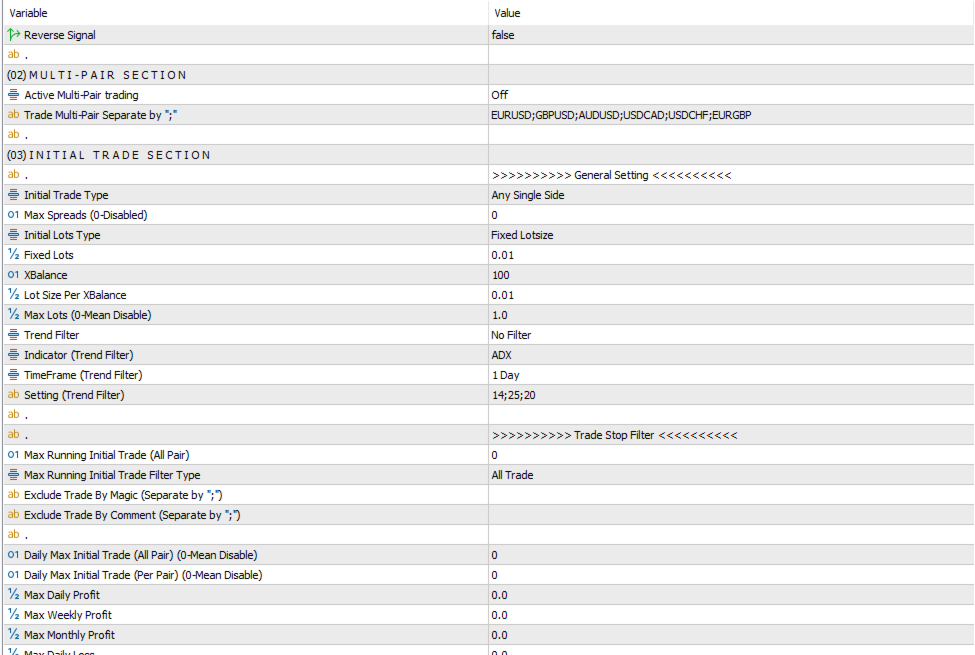This screenshot has height=655, width=975.
Task: Click the Trend Filter enum icon
Action: point(13,335)
